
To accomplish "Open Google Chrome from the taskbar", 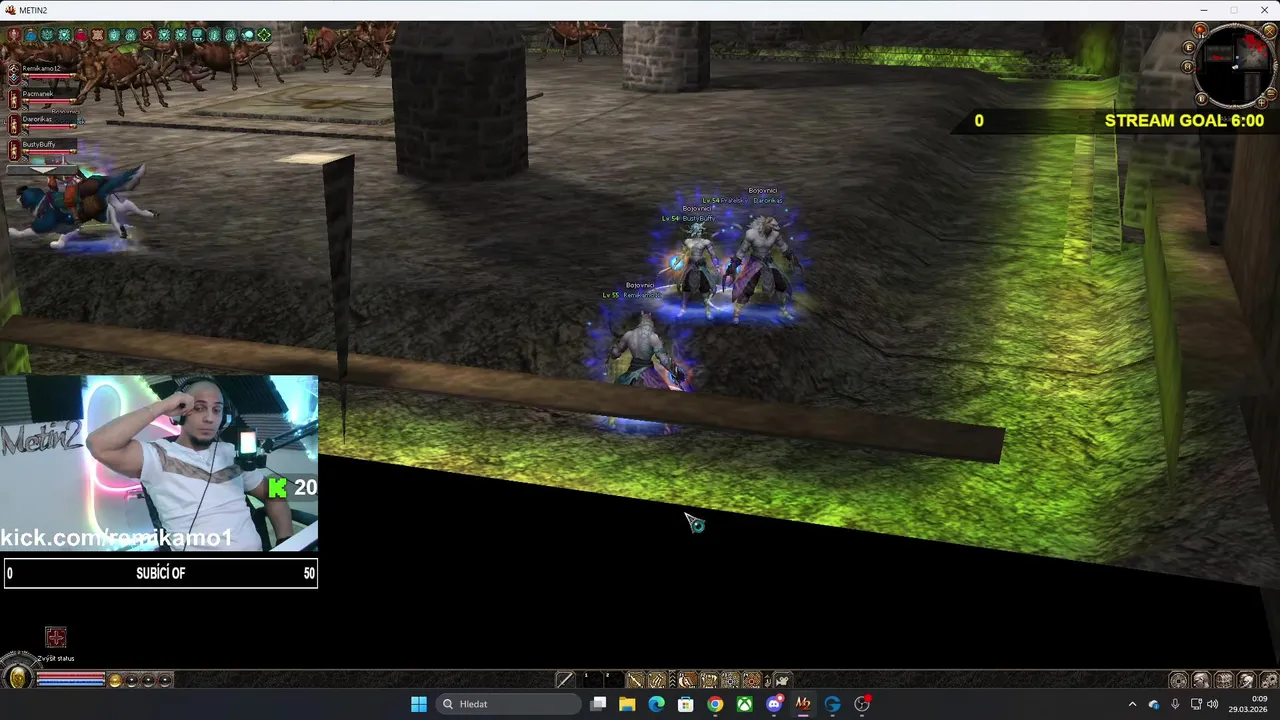I will click(x=715, y=704).
